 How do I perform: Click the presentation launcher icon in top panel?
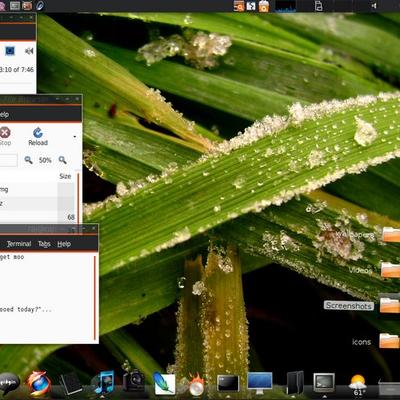[27, 5]
